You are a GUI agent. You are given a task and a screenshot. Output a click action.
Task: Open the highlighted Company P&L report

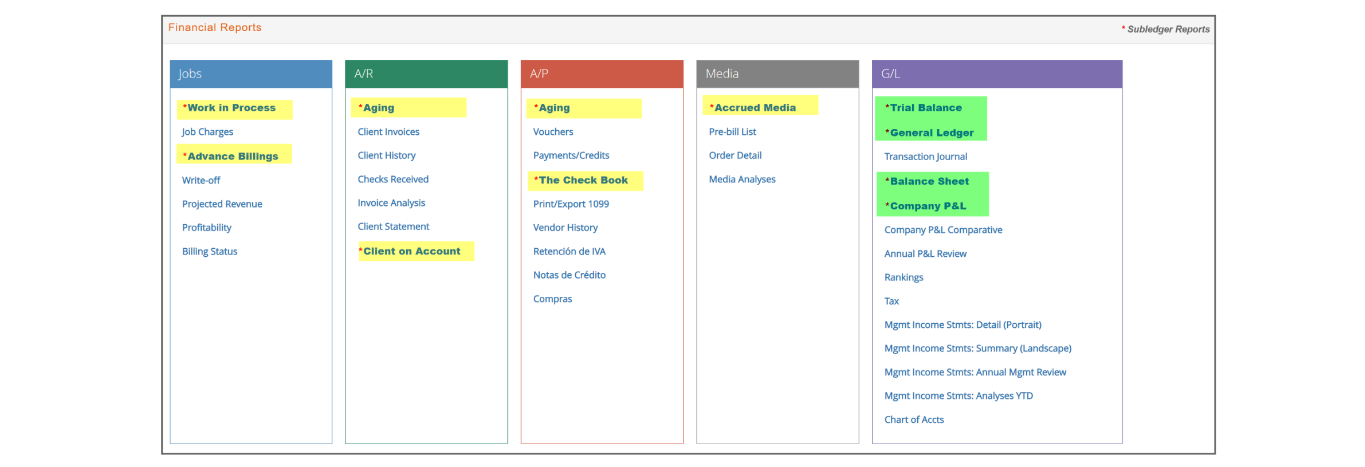928,206
